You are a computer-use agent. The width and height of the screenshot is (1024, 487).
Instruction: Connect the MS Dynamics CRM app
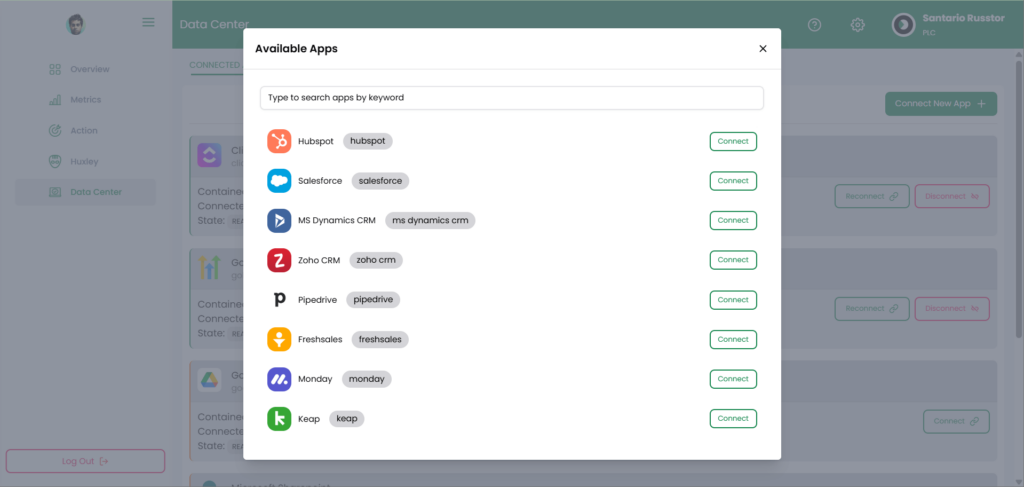733,221
